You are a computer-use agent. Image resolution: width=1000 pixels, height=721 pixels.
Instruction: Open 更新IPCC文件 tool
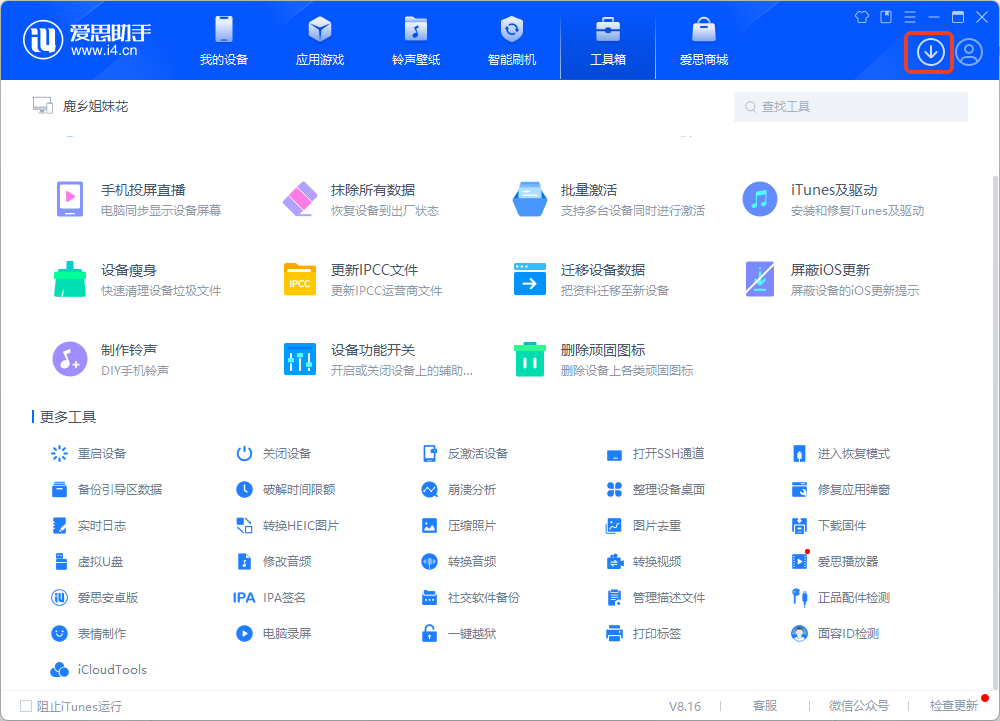click(362, 279)
